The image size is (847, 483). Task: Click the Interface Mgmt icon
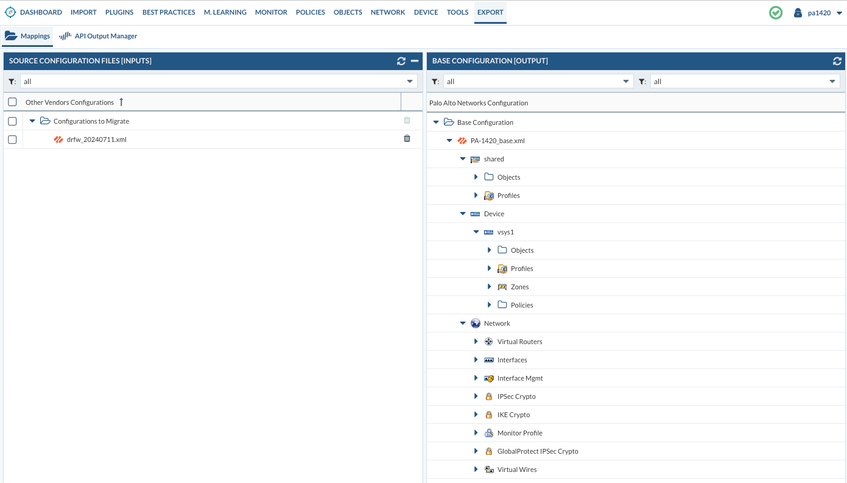489,378
